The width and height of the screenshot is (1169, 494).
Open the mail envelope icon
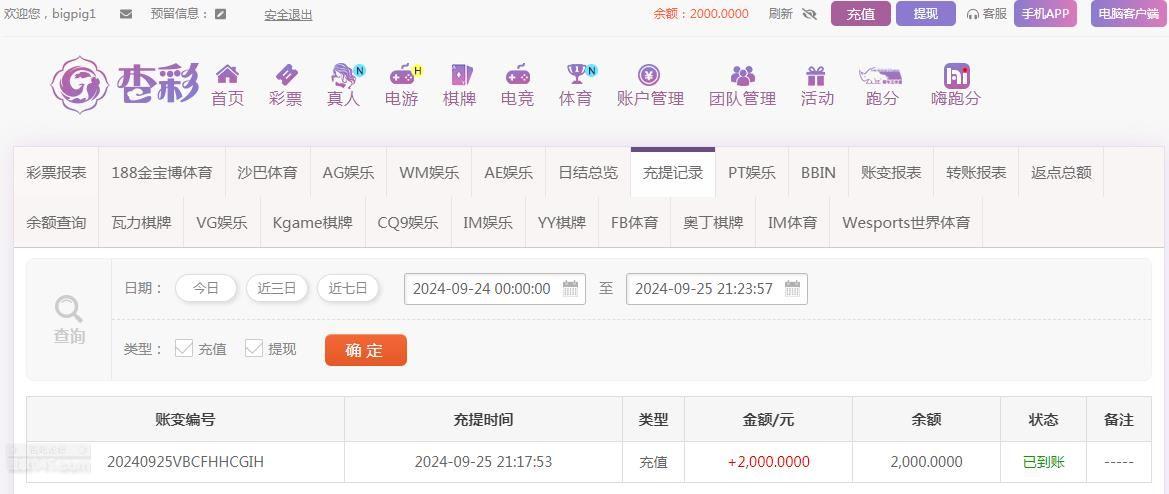pos(126,13)
